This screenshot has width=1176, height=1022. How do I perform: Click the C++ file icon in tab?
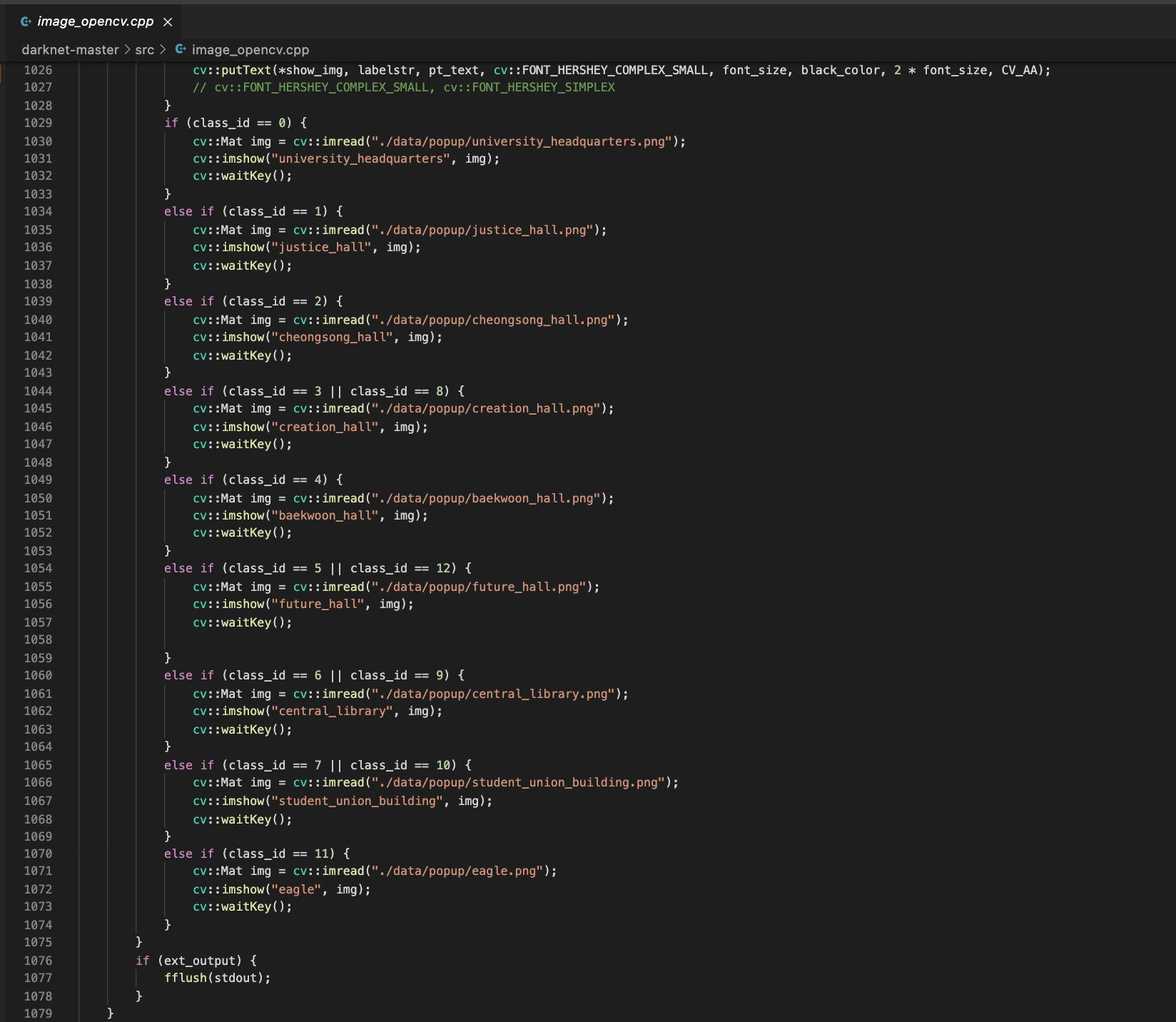click(x=26, y=21)
